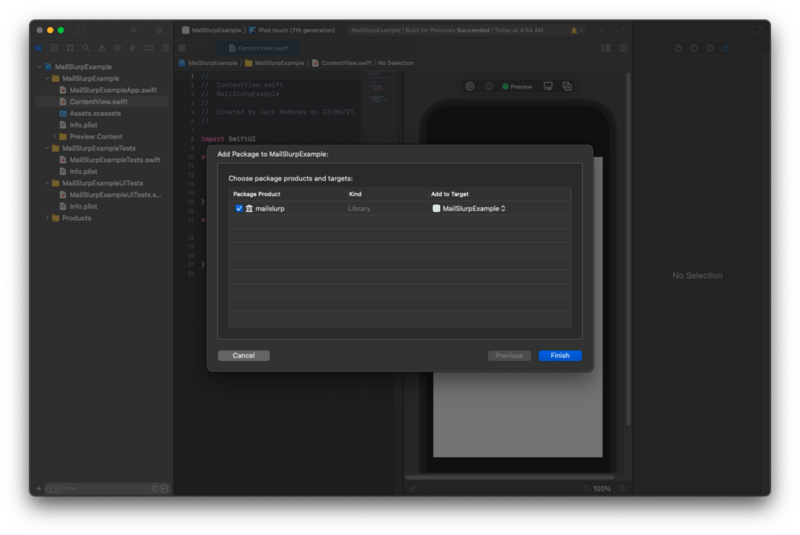The width and height of the screenshot is (800, 535).
Task: Click the Filter field in navigator
Action: pos(98,489)
